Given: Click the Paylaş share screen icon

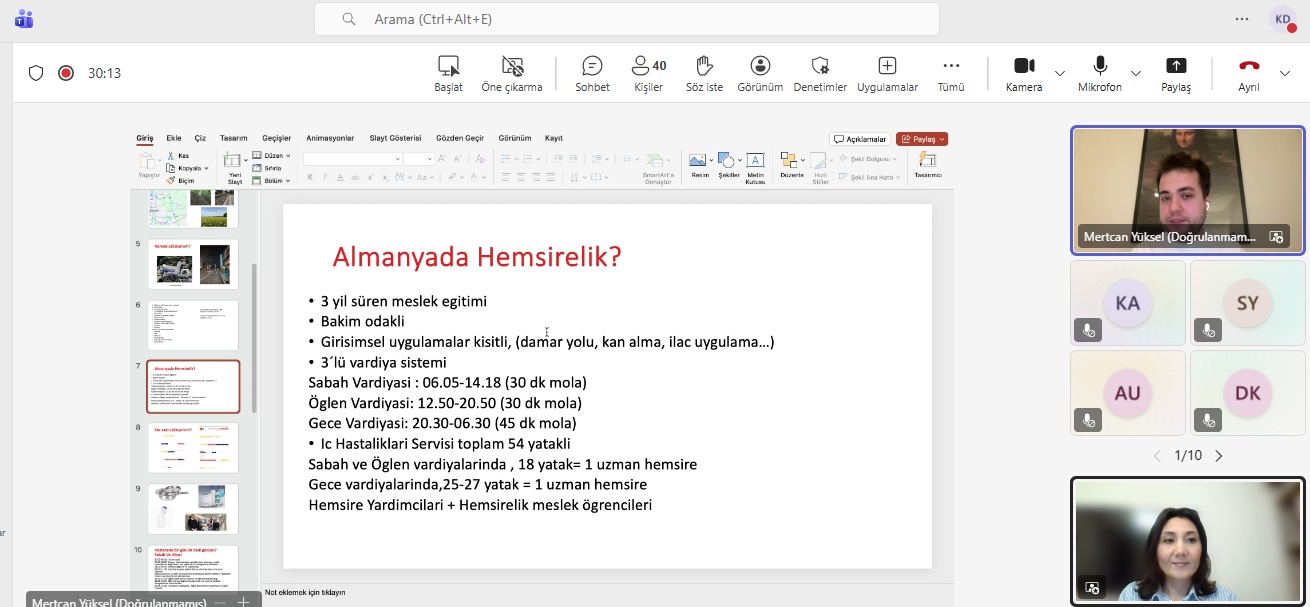Looking at the screenshot, I should pyautogui.click(x=1176, y=73).
